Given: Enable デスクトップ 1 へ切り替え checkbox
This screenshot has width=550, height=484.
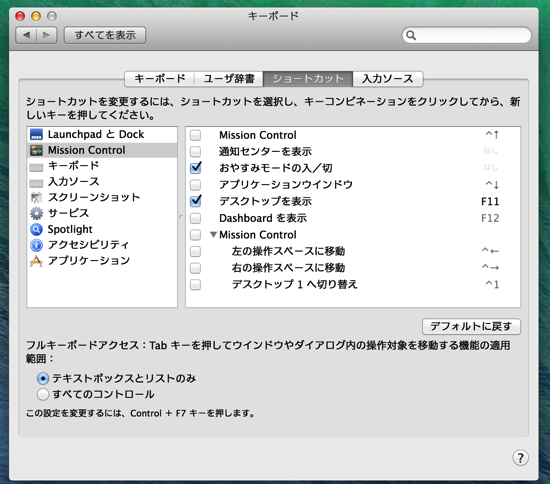Looking at the screenshot, I should (x=195, y=284).
